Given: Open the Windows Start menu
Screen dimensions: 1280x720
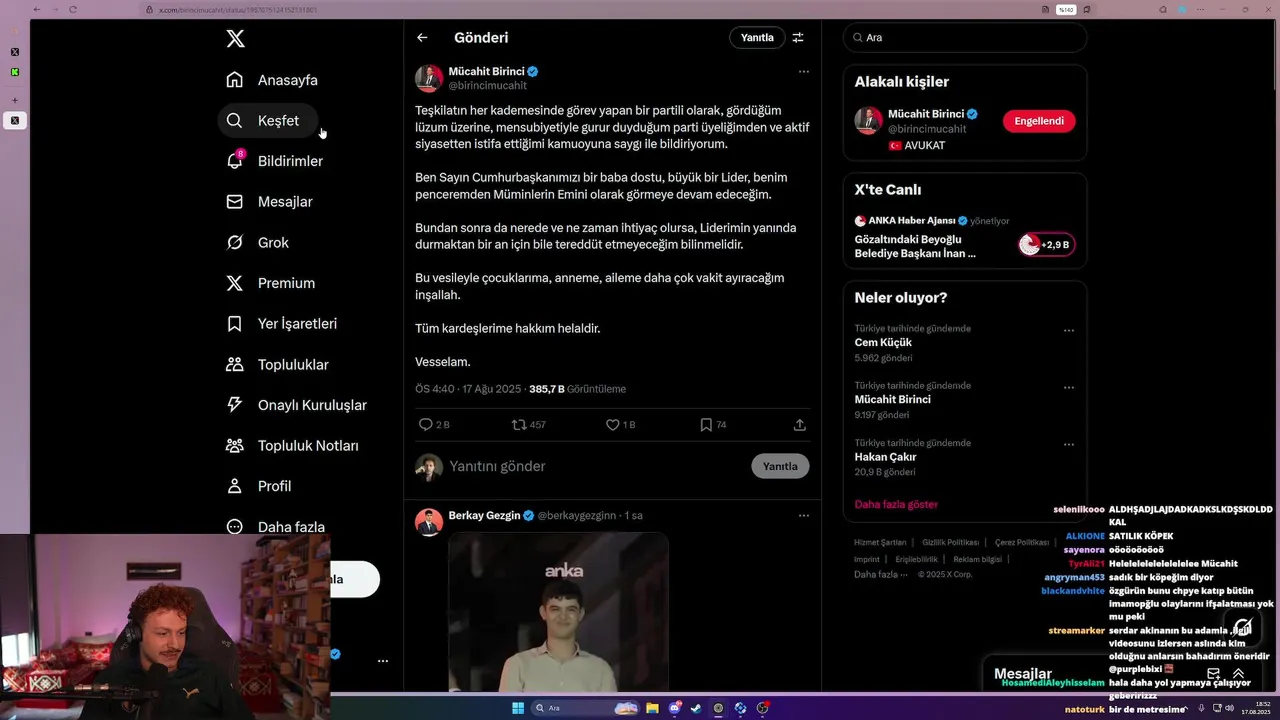Looking at the screenshot, I should pyautogui.click(x=518, y=708).
